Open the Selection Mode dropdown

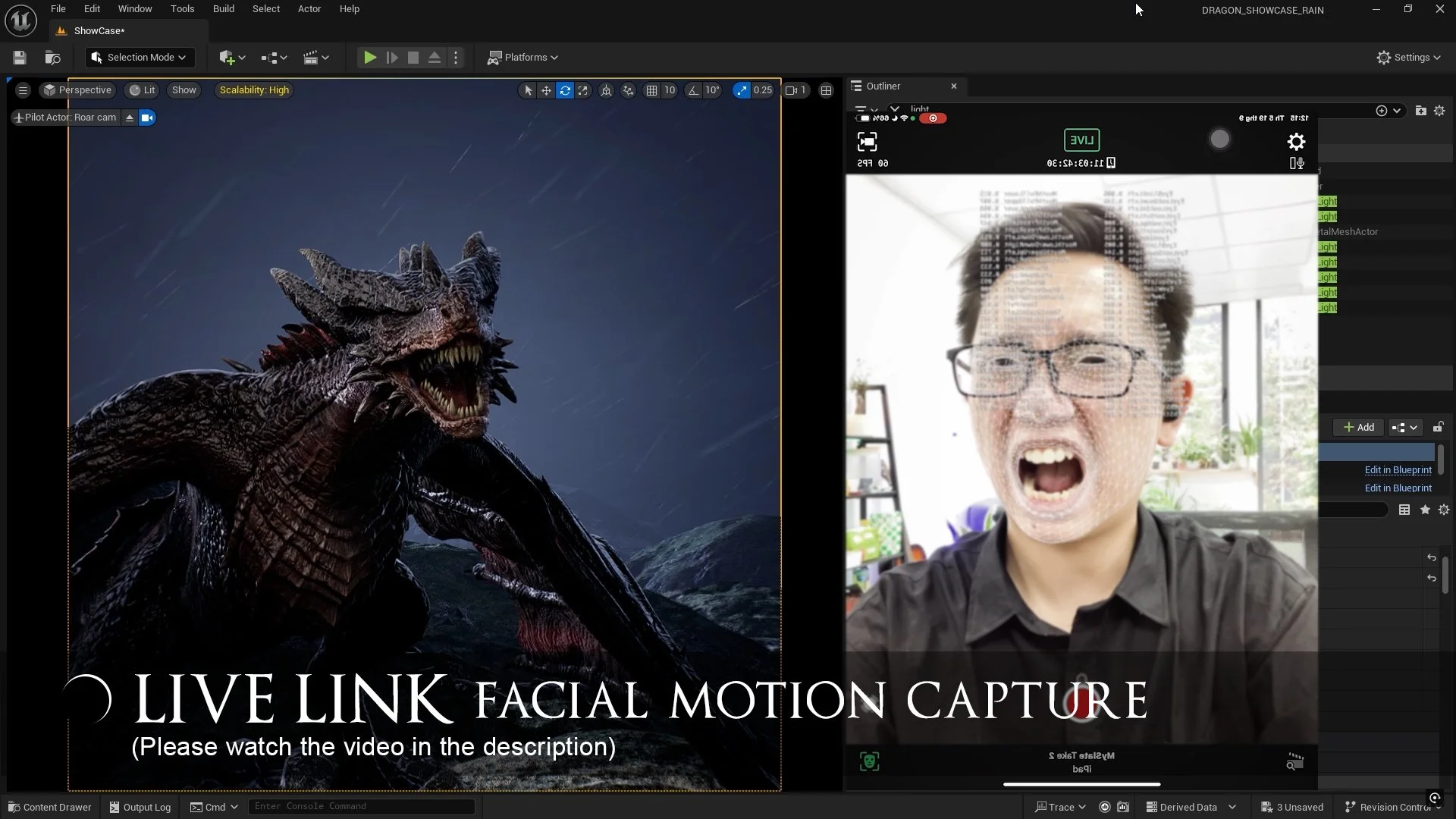(x=139, y=58)
